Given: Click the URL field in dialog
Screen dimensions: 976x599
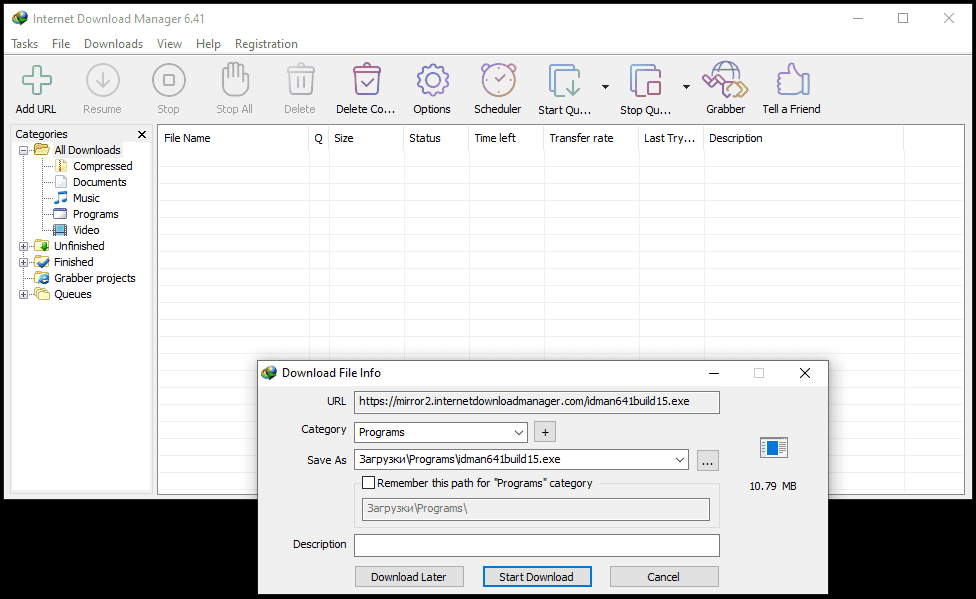Looking at the screenshot, I should 537,402.
